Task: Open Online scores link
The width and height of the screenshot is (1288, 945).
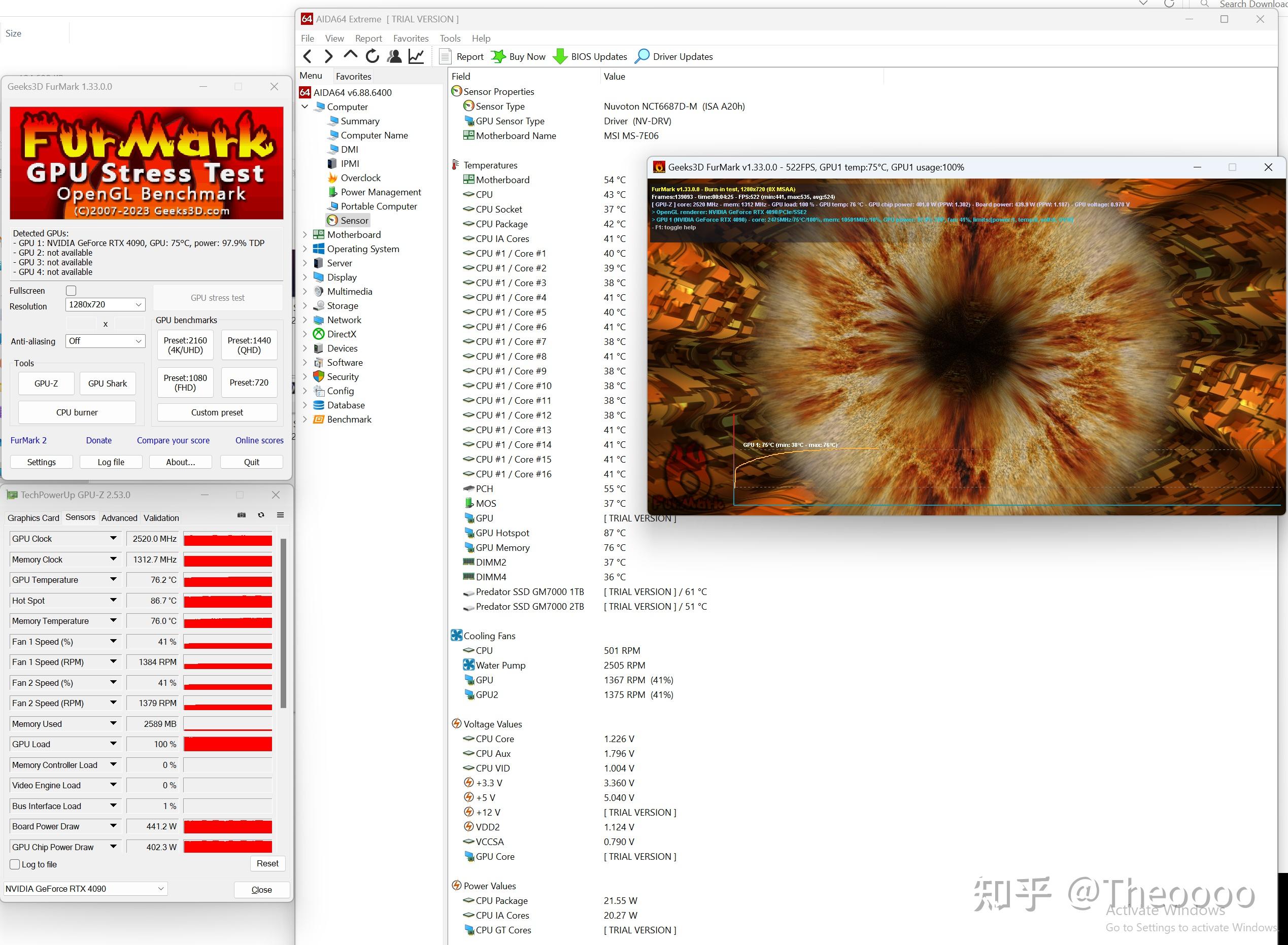Action: pyautogui.click(x=259, y=440)
